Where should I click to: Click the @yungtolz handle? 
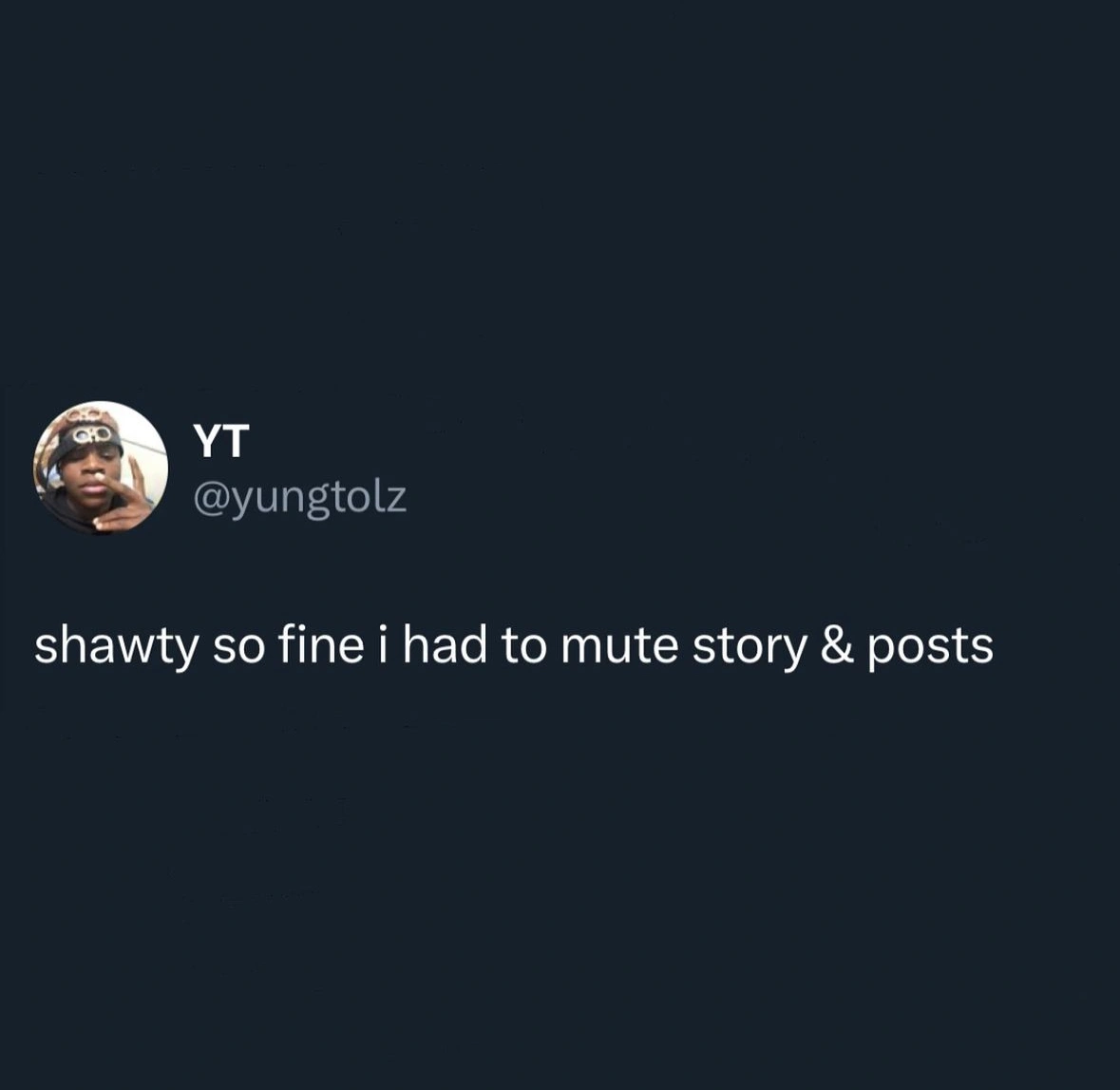pos(299,497)
